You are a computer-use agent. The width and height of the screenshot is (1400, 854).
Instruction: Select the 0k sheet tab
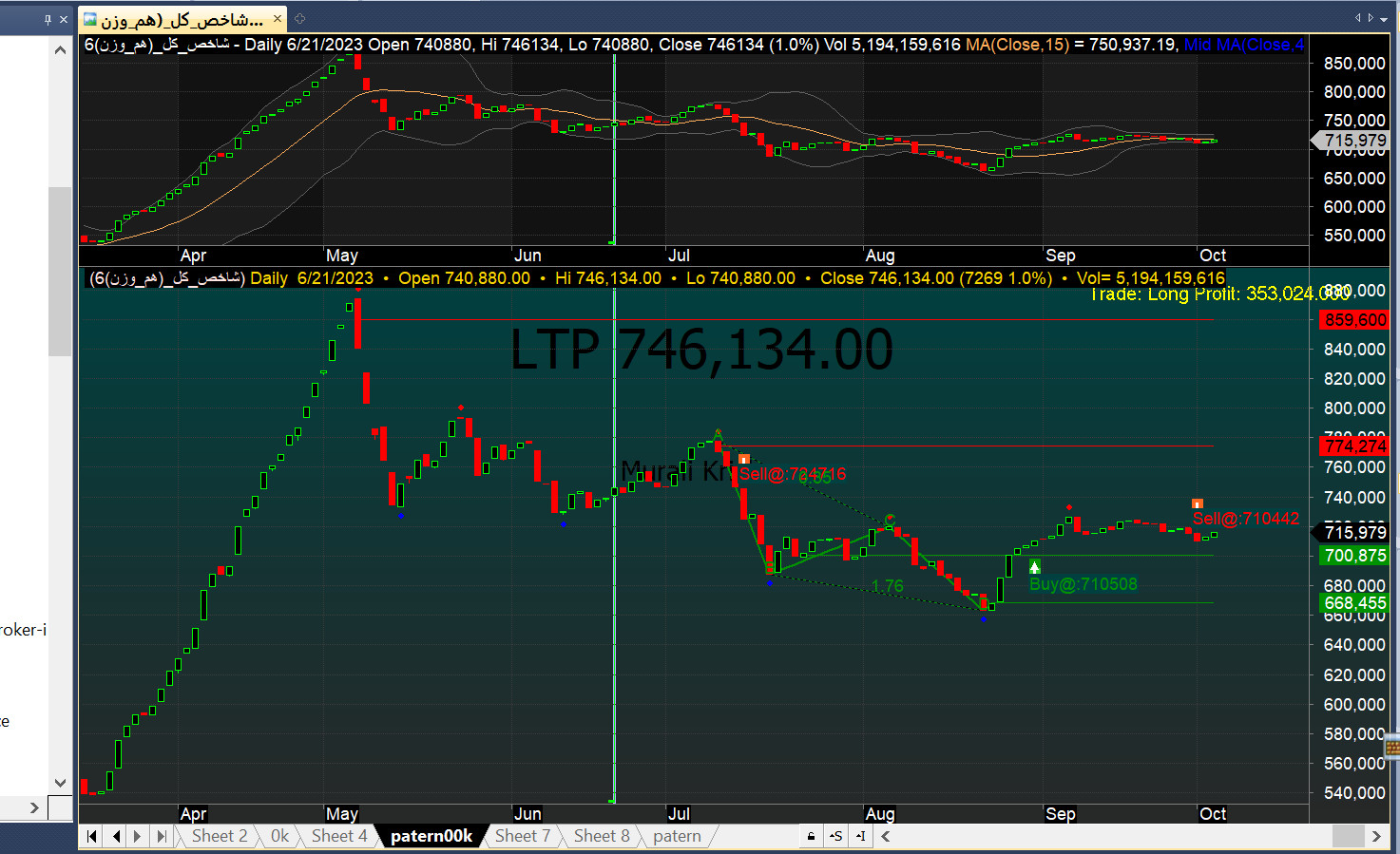(279, 836)
